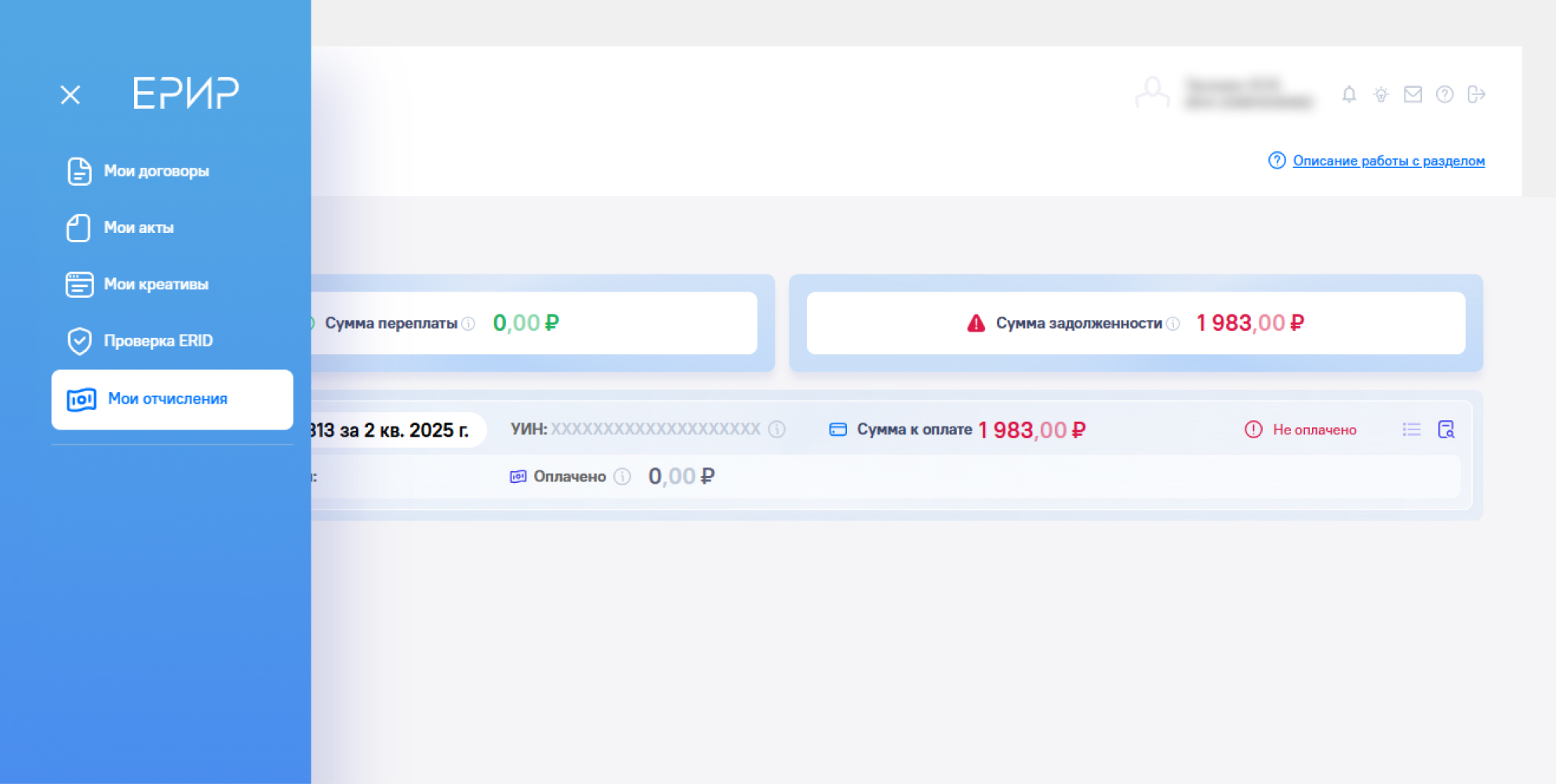The width and height of the screenshot is (1556, 784).
Task: Open messages via envelope icon
Action: (1412, 95)
